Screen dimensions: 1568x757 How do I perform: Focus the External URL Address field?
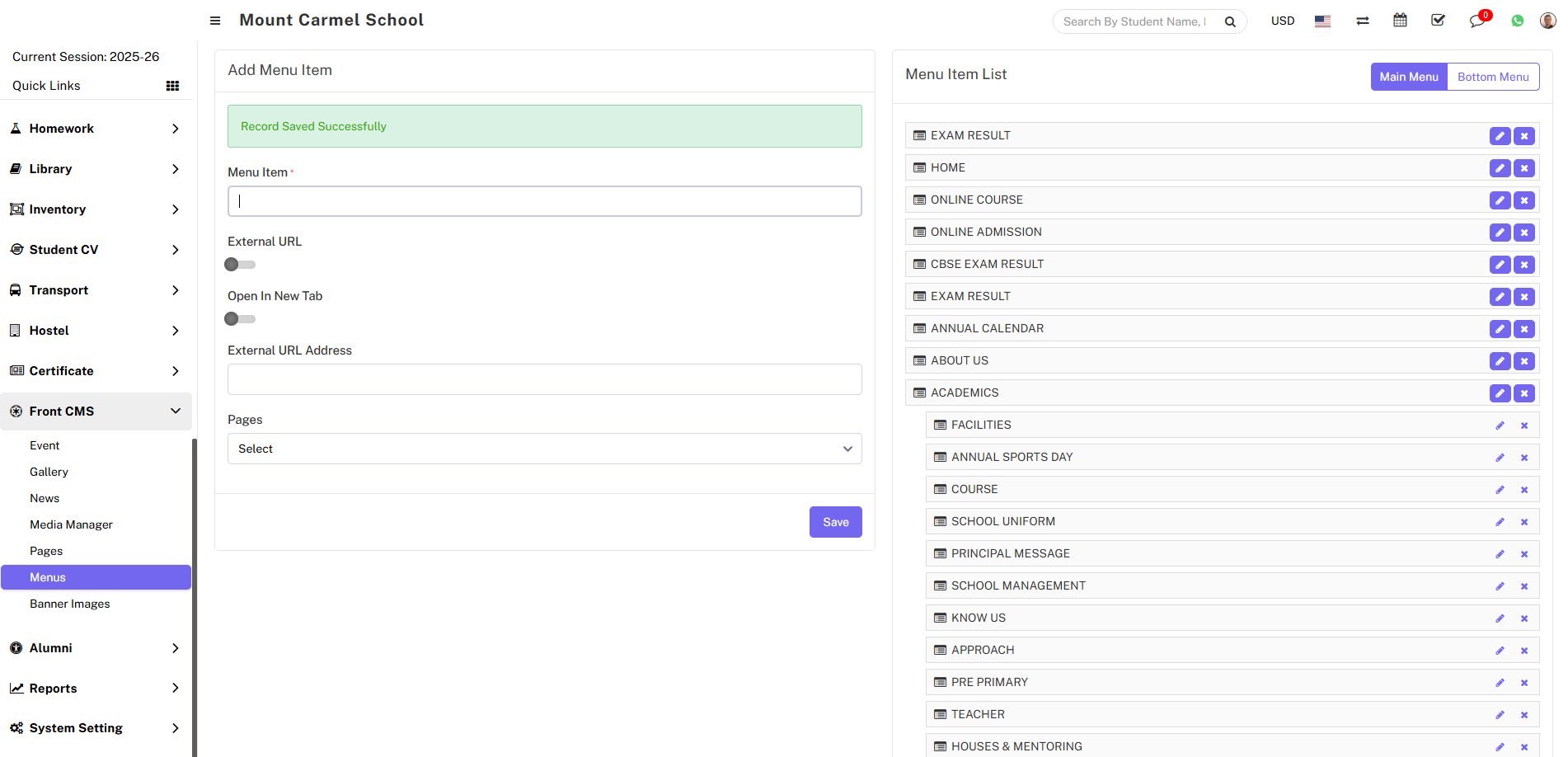click(544, 379)
